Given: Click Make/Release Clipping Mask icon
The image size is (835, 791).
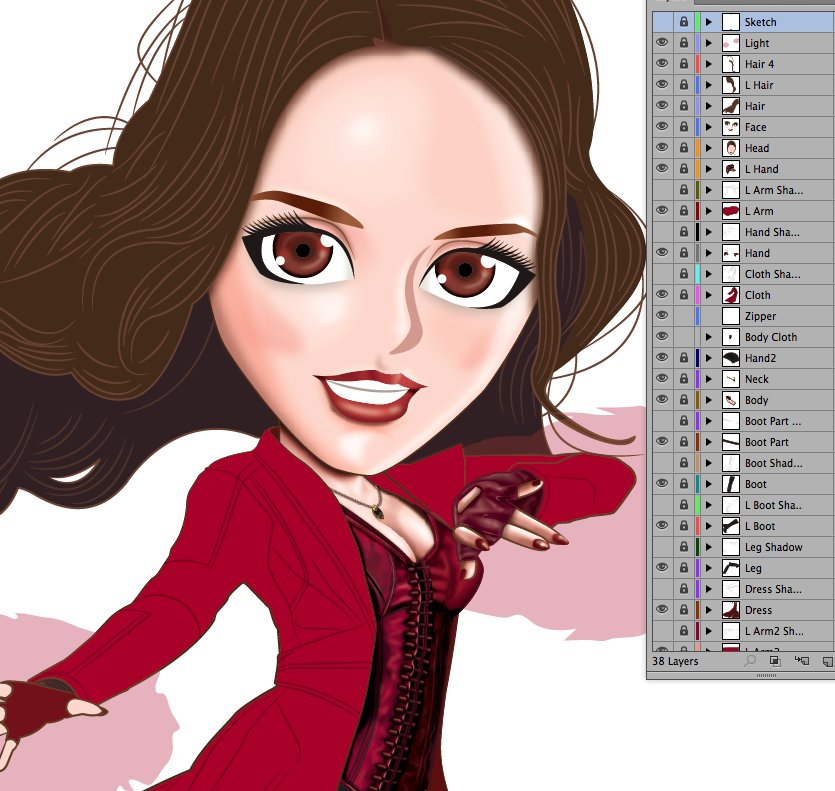Looking at the screenshot, I should coord(775,661).
